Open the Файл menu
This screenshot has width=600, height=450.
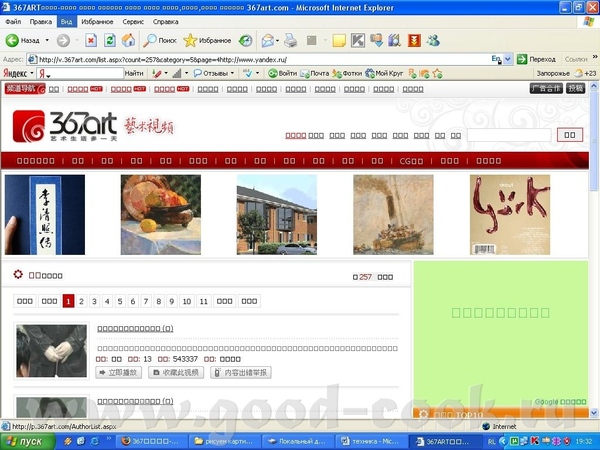point(13,22)
